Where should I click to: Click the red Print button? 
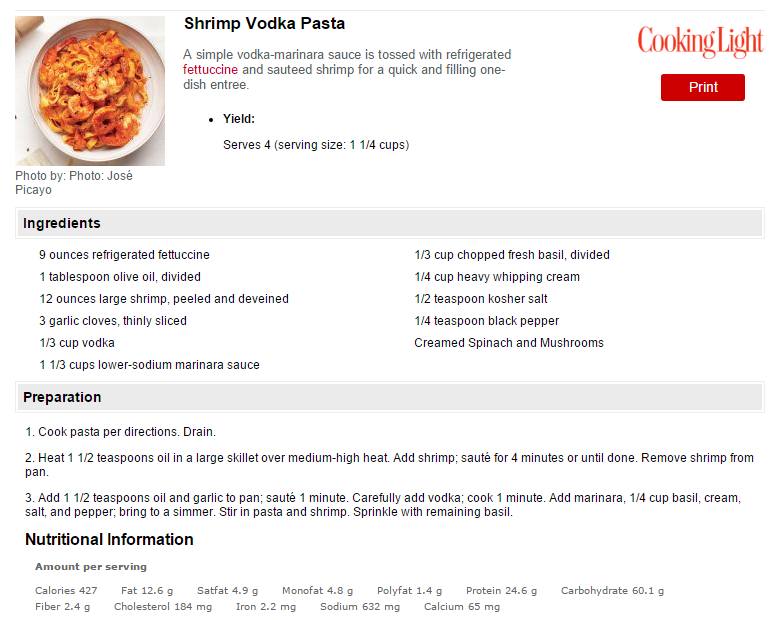(703, 87)
